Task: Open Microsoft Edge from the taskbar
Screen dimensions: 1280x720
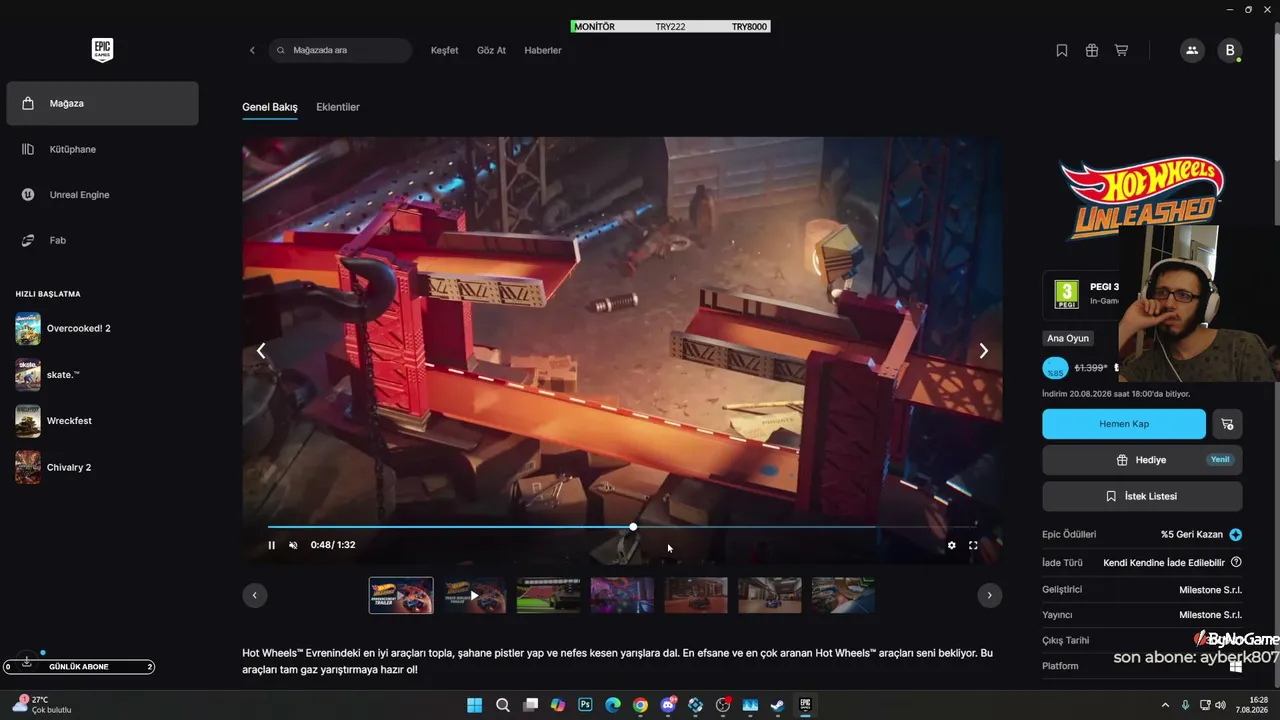Action: click(613, 705)
